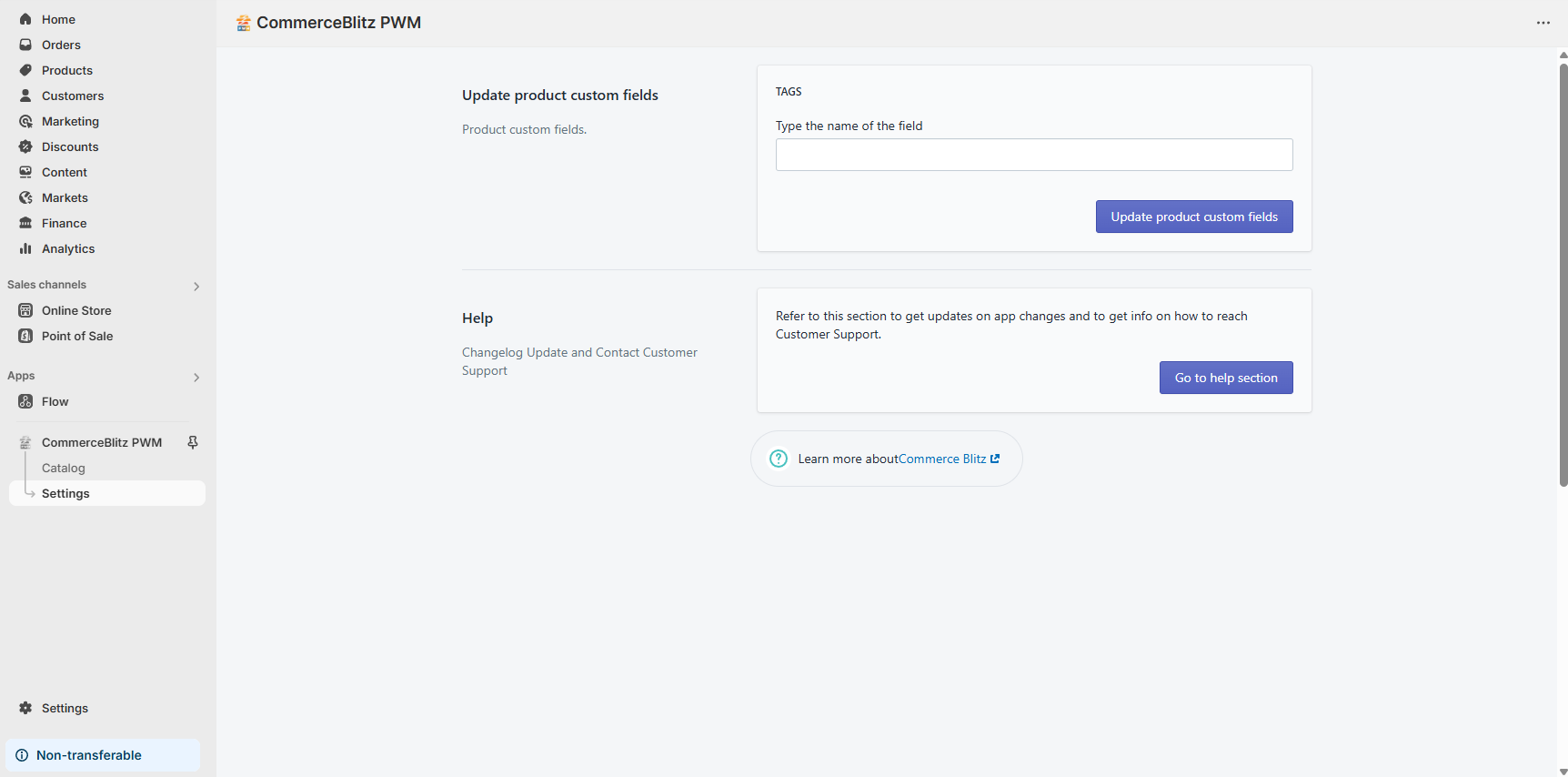1568x777 pixels.
Task: Click the Markets globe icon
Action: pos(25,197)
